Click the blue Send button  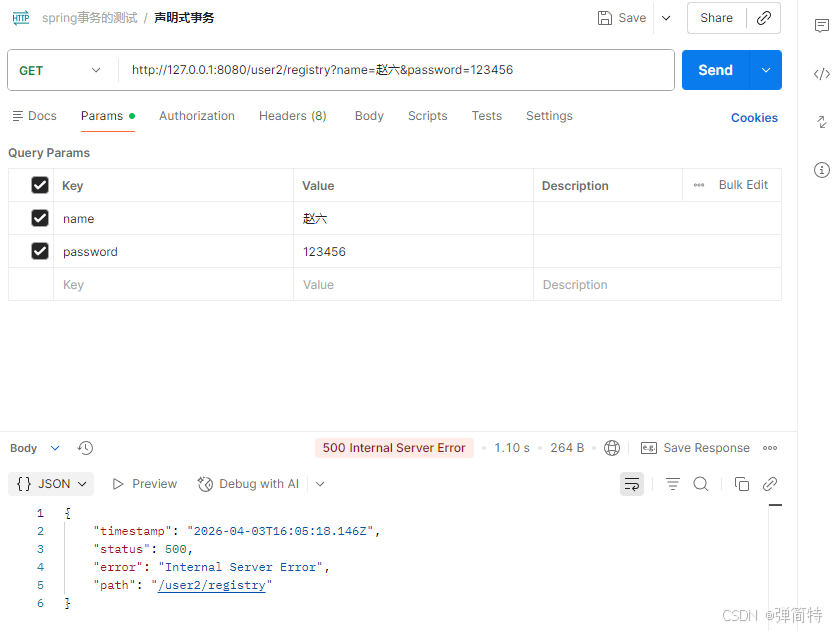(x=715, y=70)
